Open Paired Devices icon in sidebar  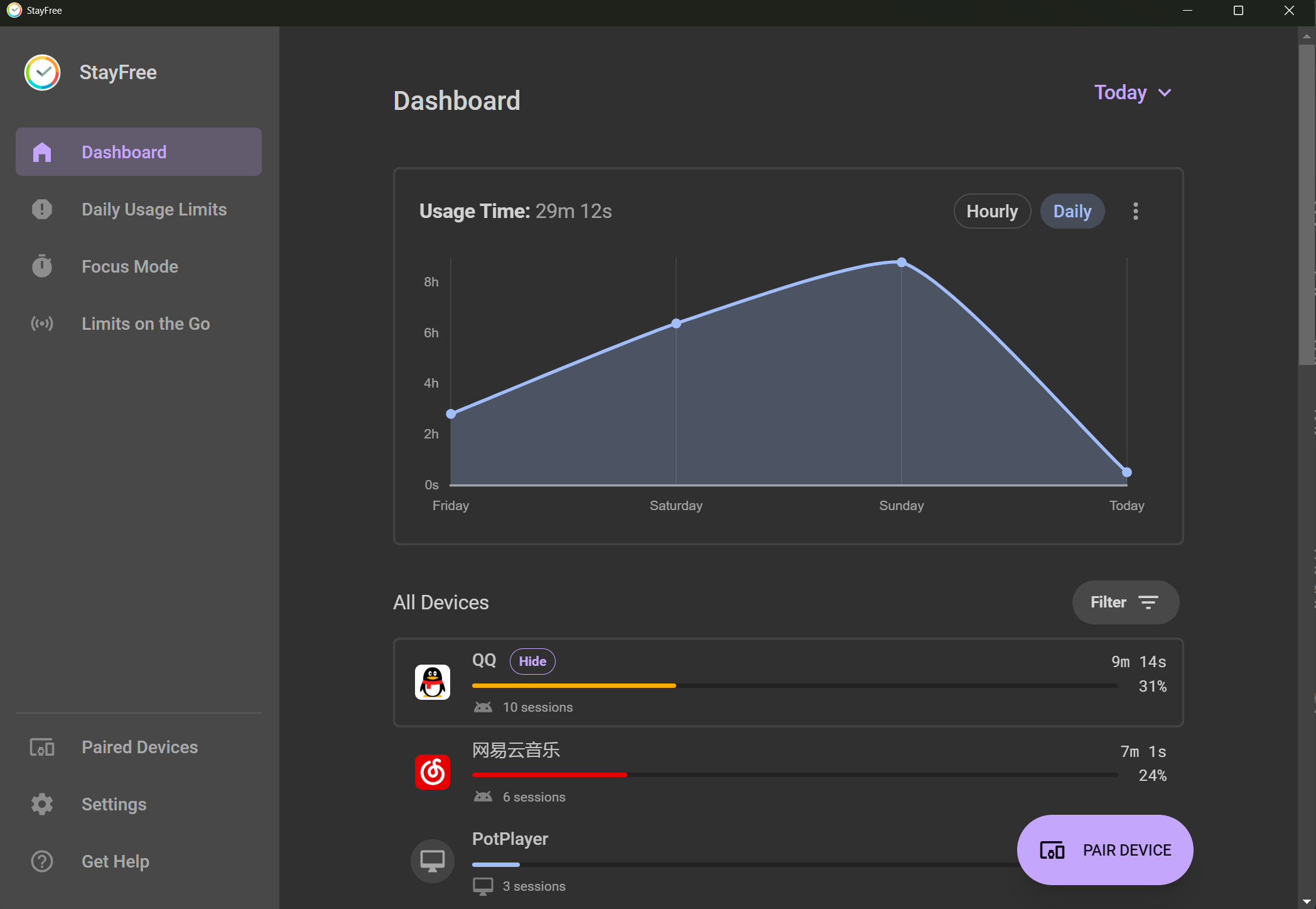(42, 747)
